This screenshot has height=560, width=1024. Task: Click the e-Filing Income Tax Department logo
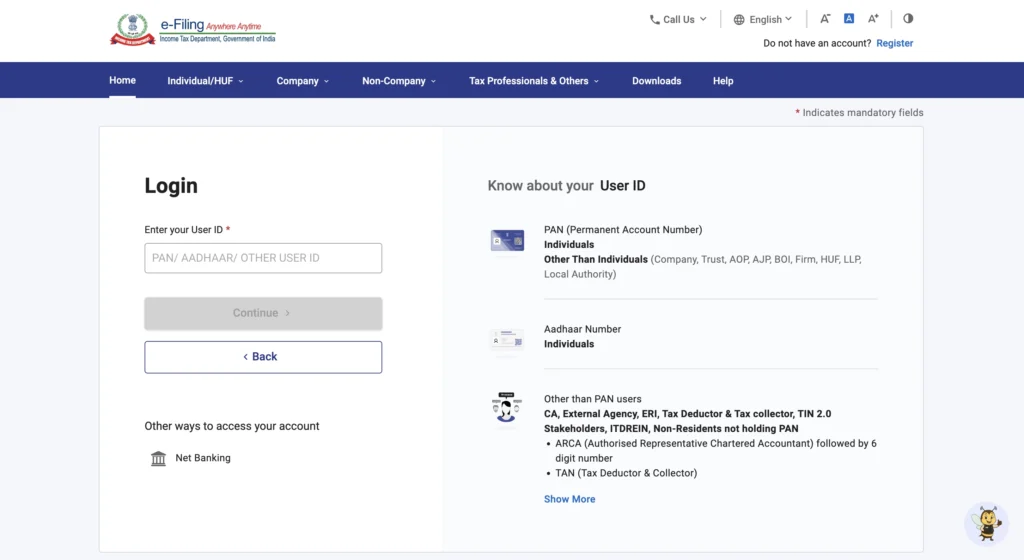pyautogui.click(x=192, y=29)
